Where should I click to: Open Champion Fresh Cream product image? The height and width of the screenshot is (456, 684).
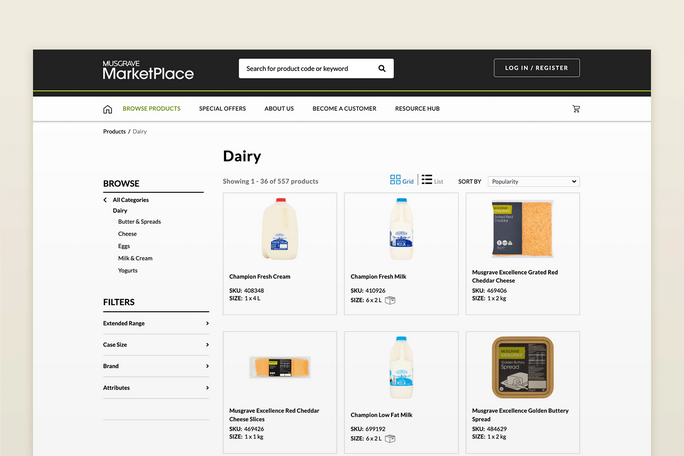click(x=279, y=229)
